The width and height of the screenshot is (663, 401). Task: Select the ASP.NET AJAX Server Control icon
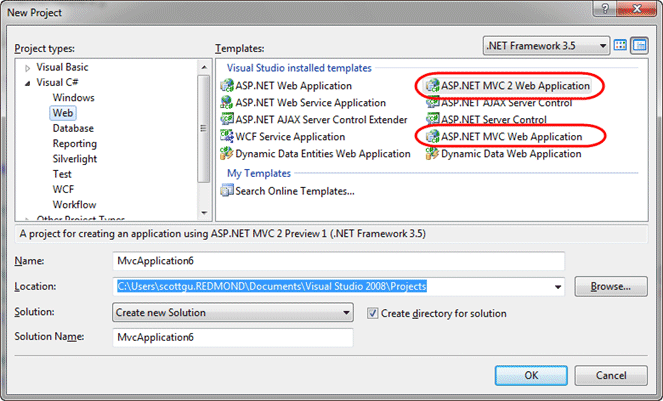coord(433,102)
